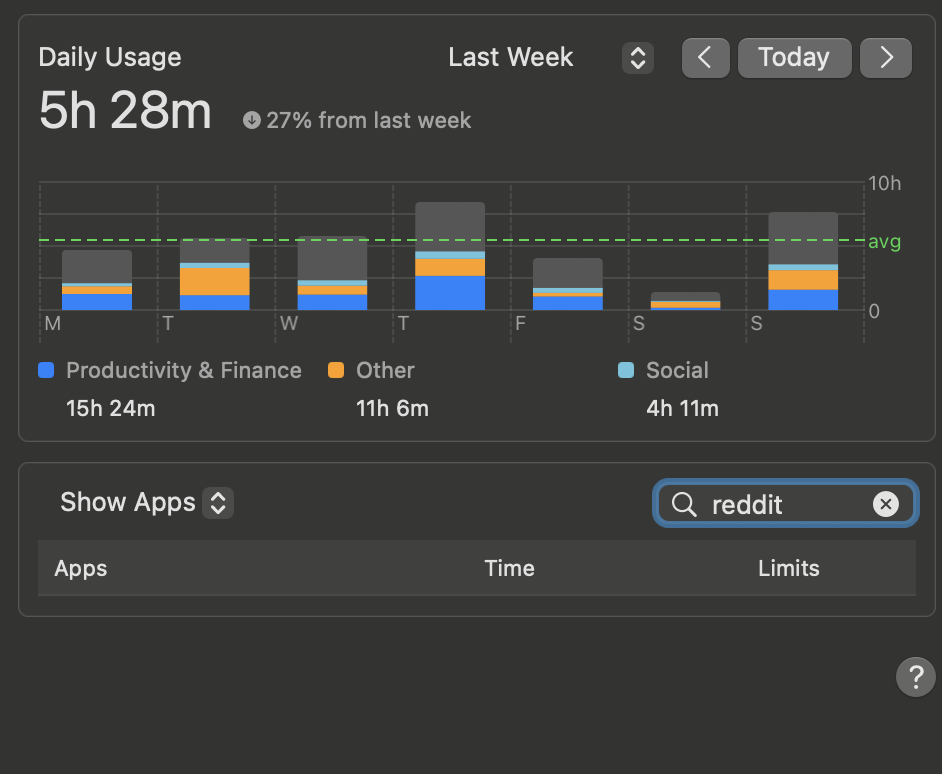
Task: Expand the date navigation with Today control
Action: tap(795, 57)
